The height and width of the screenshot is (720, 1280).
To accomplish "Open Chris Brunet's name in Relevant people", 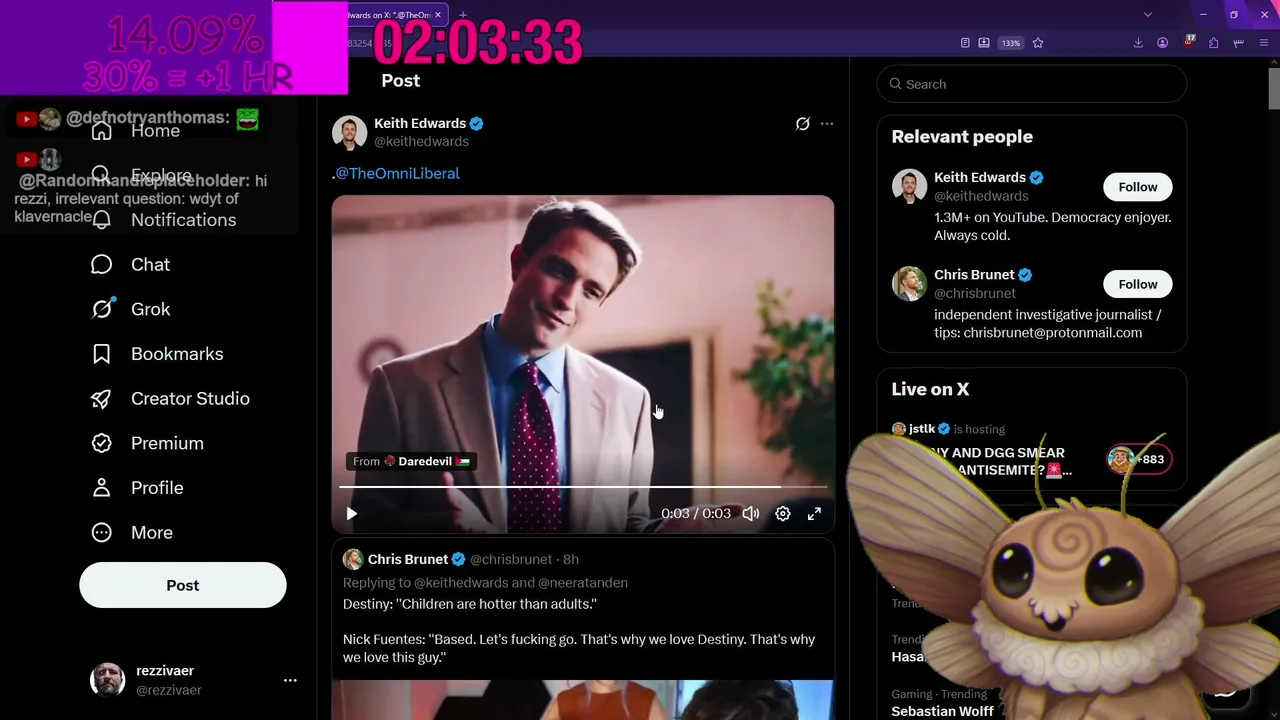I will pyautogui.click(x=974, y=275).
